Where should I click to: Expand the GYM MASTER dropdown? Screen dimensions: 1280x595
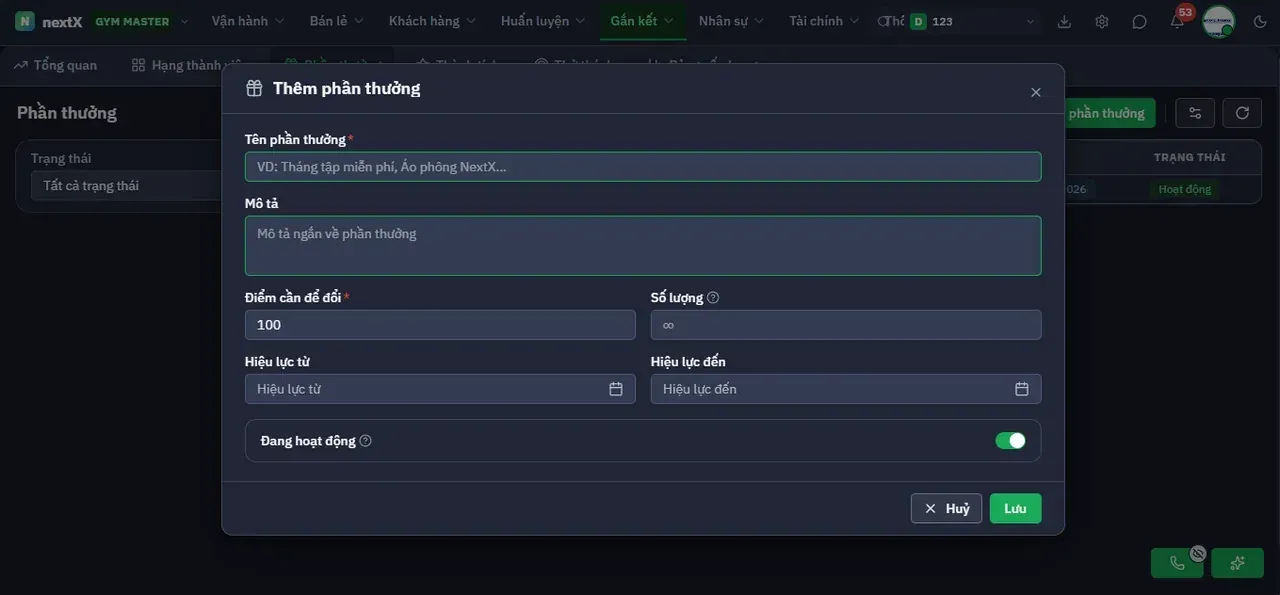pyautogui.click(x=141, y=21)
